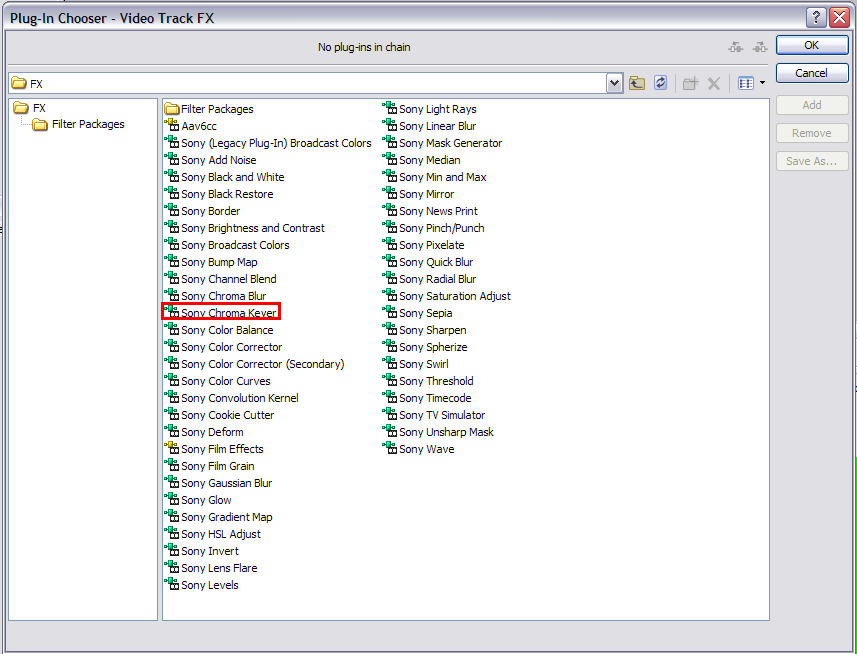This screenshot has height=654, width=857.
Task: Click 'Sony Color Balance' list entry
Action: point(227,330)
